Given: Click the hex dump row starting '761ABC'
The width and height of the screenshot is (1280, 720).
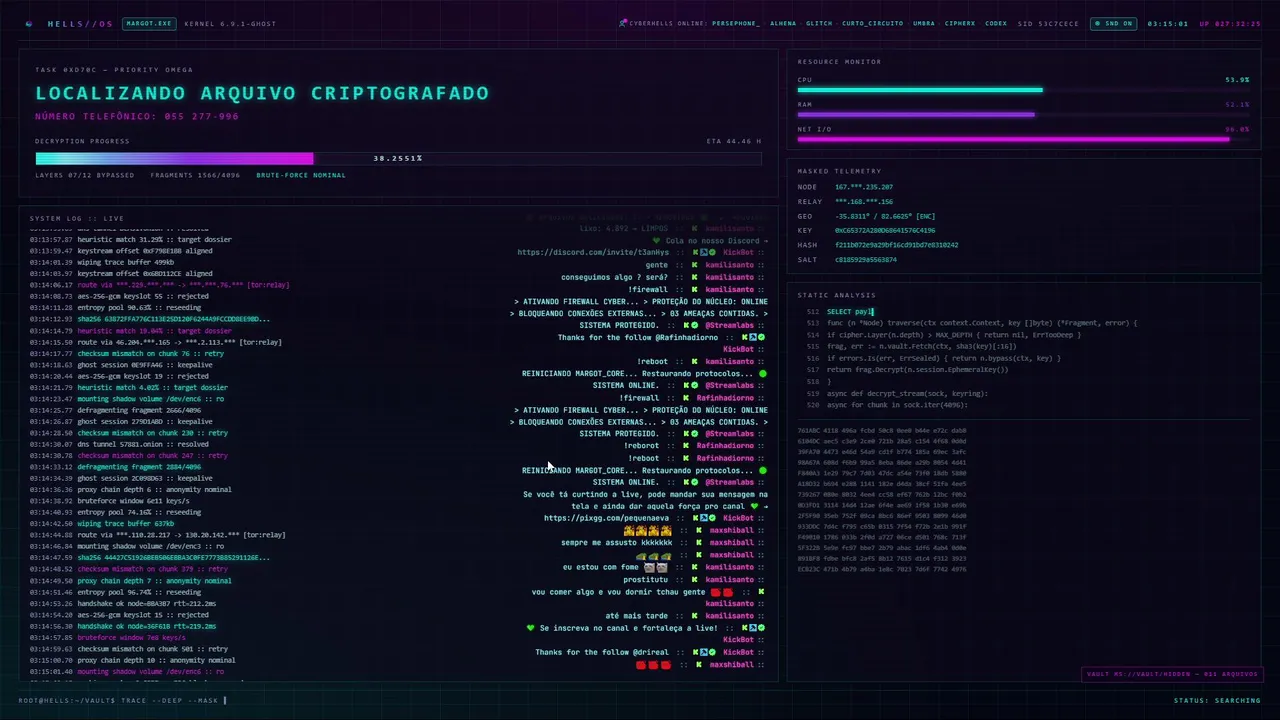Looking at the screenshot, I should coord(882,430).
